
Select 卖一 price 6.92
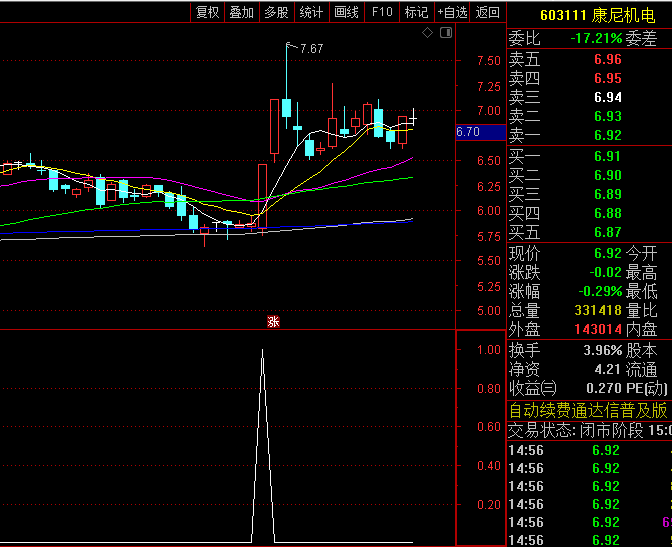point(608,135)
